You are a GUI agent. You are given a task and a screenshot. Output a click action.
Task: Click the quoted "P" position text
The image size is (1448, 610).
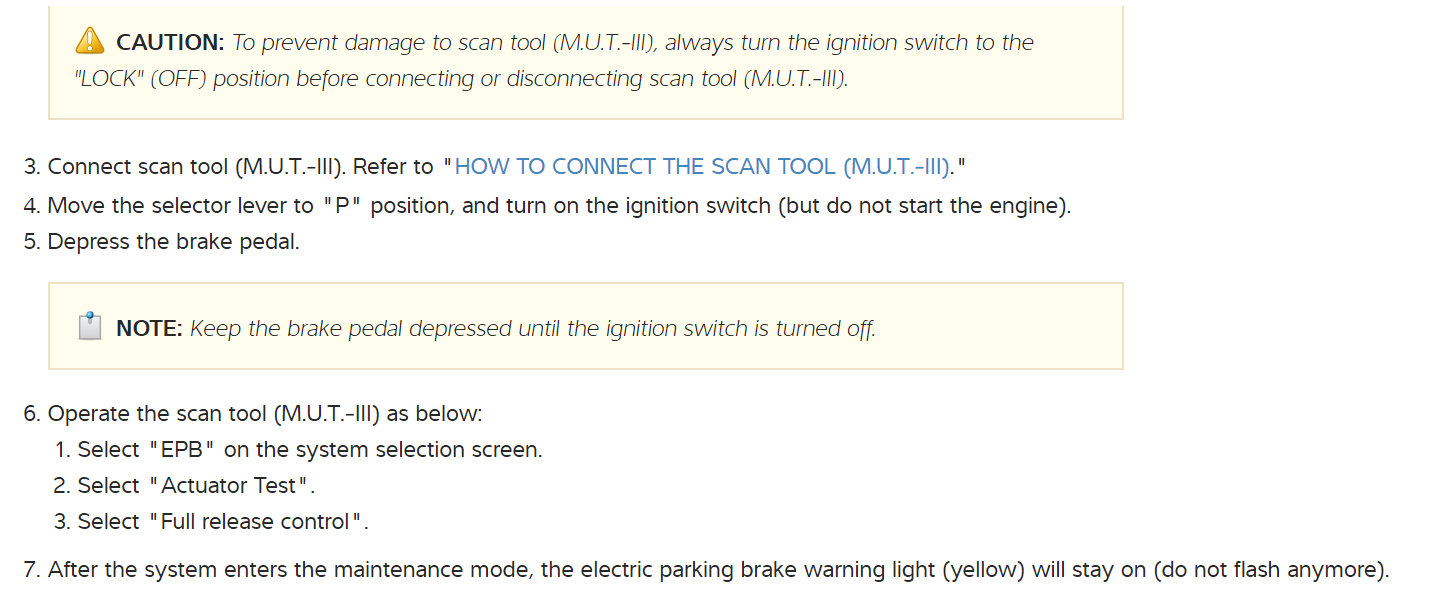343,206
